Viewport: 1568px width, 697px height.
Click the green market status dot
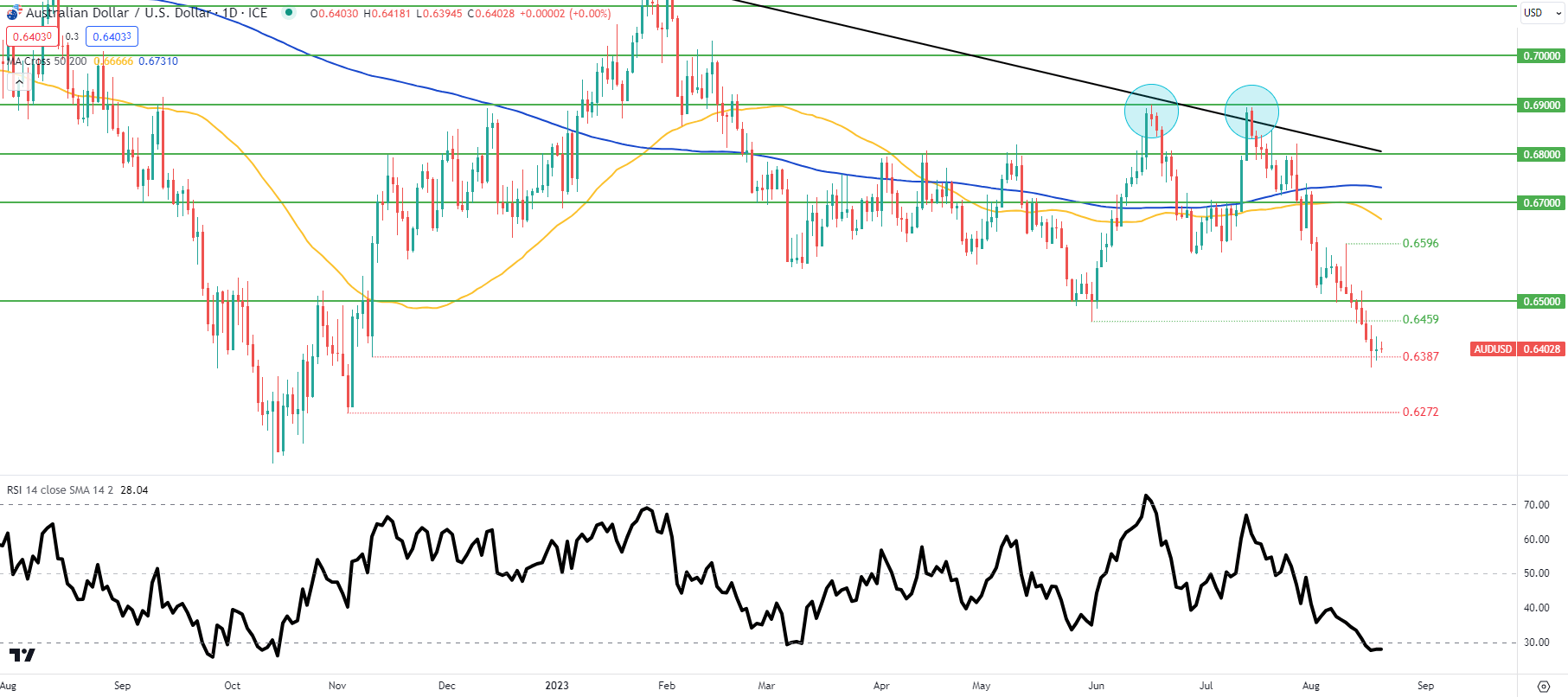[289, 13]
